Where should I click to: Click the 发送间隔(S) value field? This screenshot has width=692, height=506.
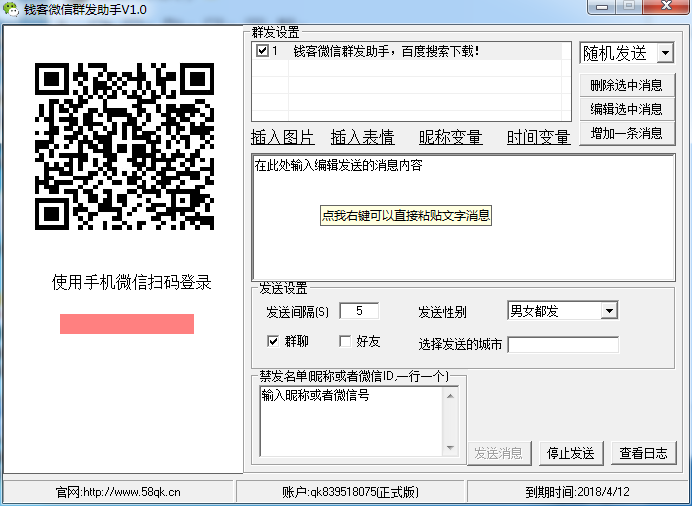(359, 311)
